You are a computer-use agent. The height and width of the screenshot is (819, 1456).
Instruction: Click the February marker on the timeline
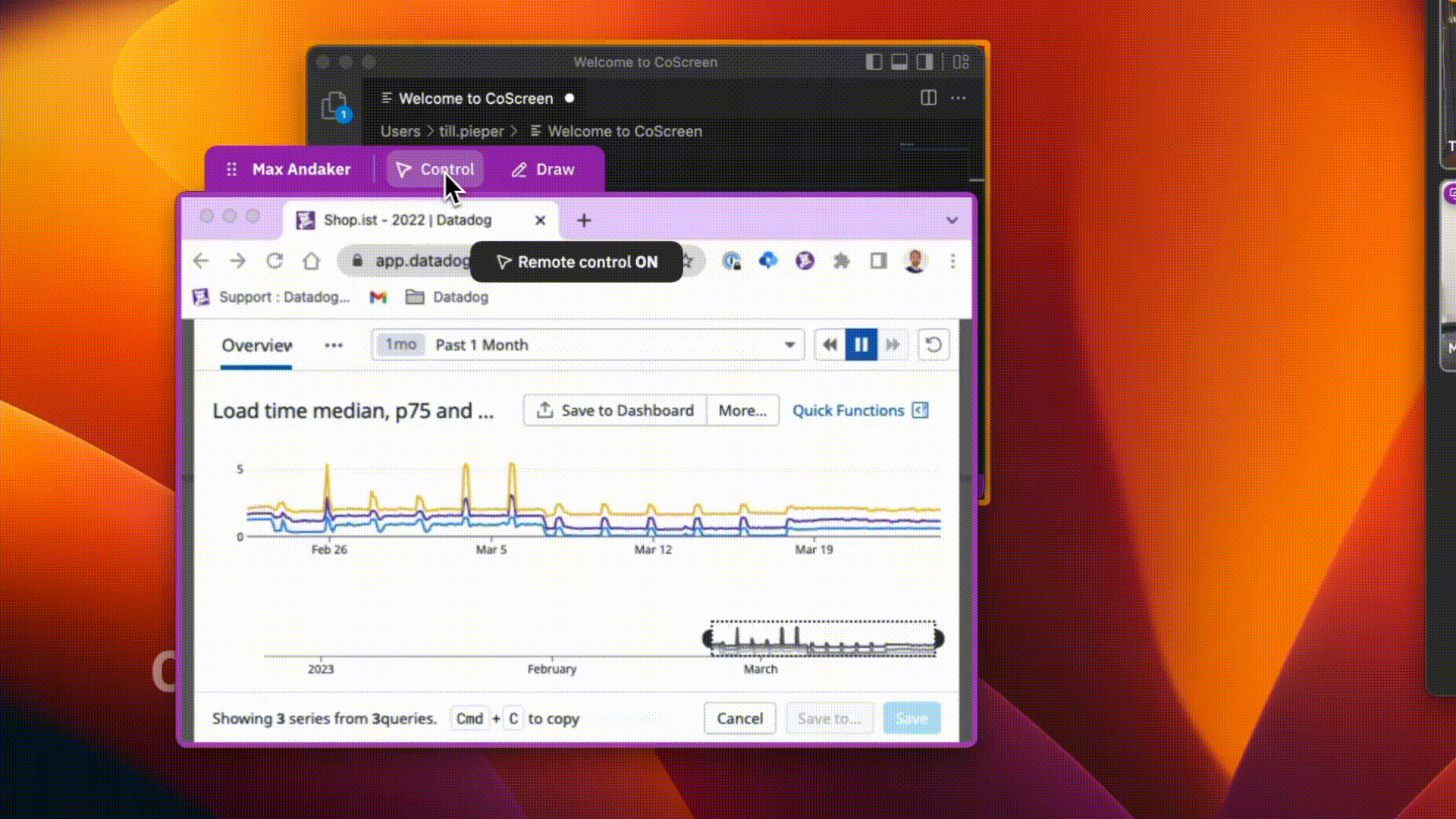click(552, 669)
